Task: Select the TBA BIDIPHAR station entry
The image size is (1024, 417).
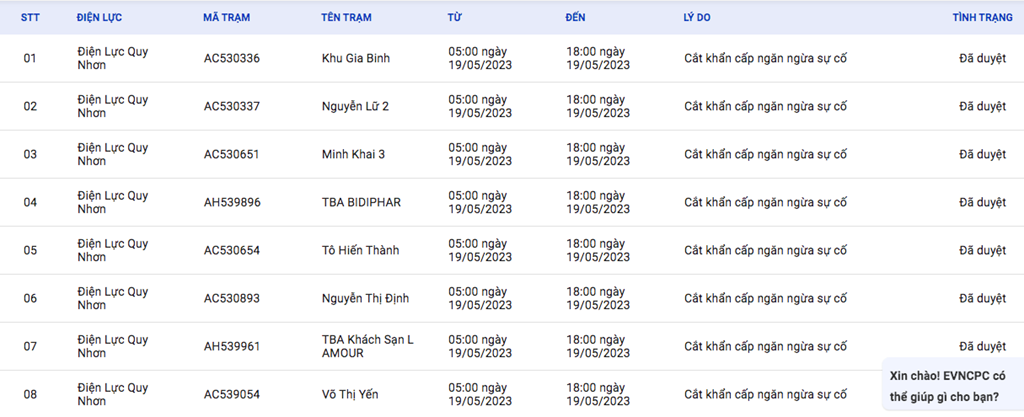Action: pyautogui.click(x=361, y=202)
